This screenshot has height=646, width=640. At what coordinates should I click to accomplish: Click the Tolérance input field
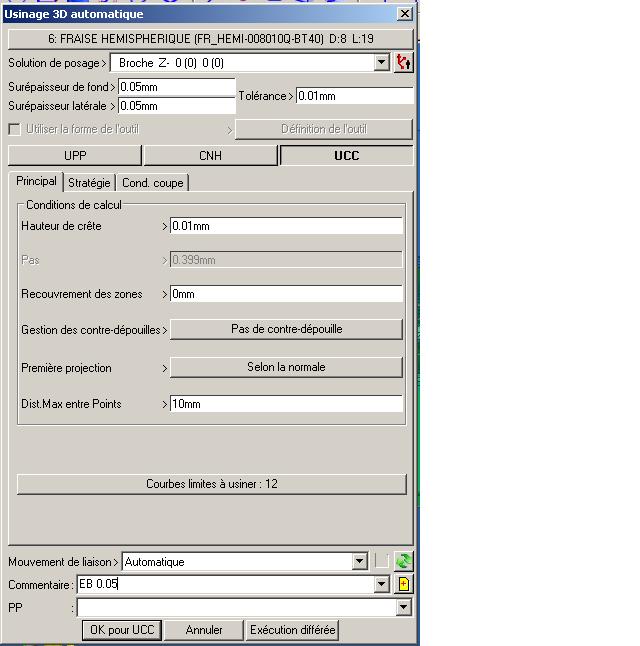pos(354,96)
